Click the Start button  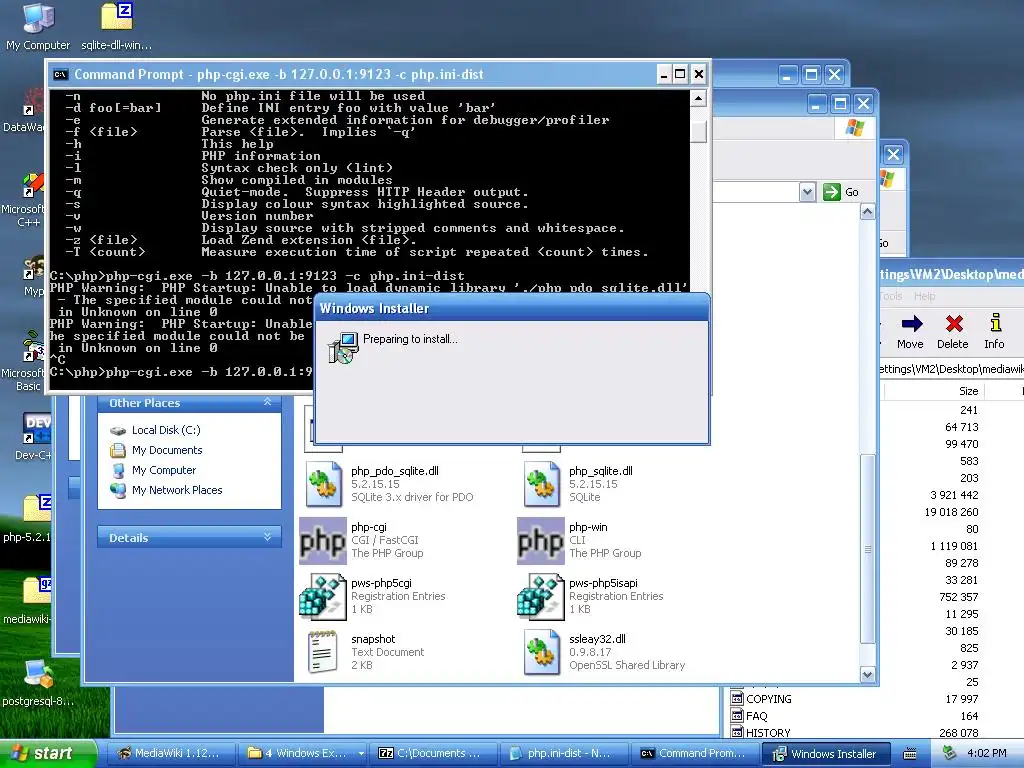[47, 754]
